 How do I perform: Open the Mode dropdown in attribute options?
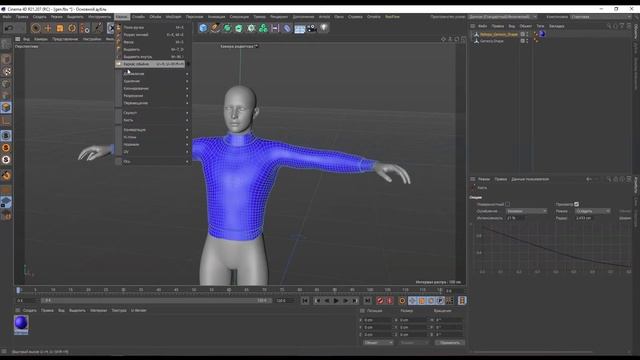click(x=593, y=211)
